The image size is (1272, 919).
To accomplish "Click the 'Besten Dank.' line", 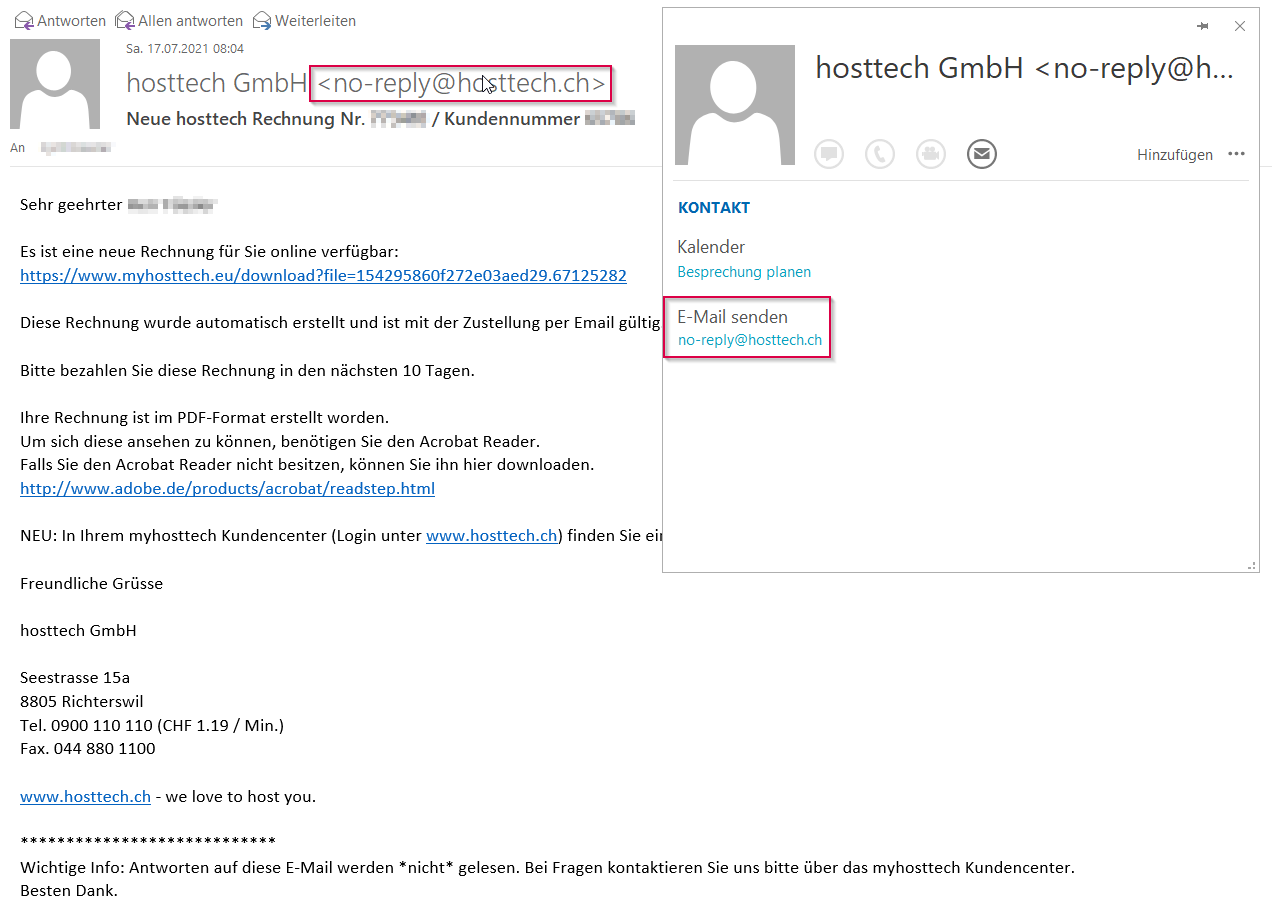I will [x=69, y=890].
